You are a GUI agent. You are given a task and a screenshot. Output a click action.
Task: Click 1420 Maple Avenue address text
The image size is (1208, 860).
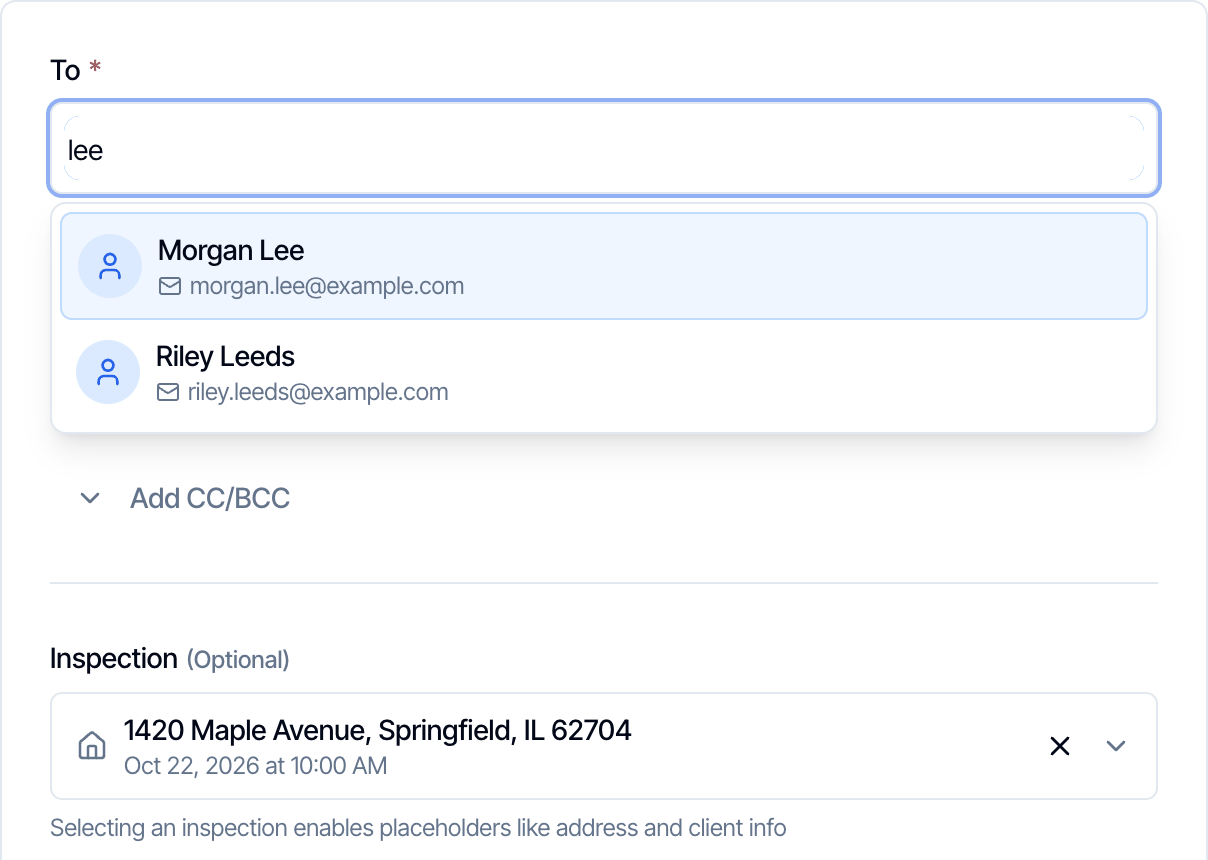(x=378, y=731)
